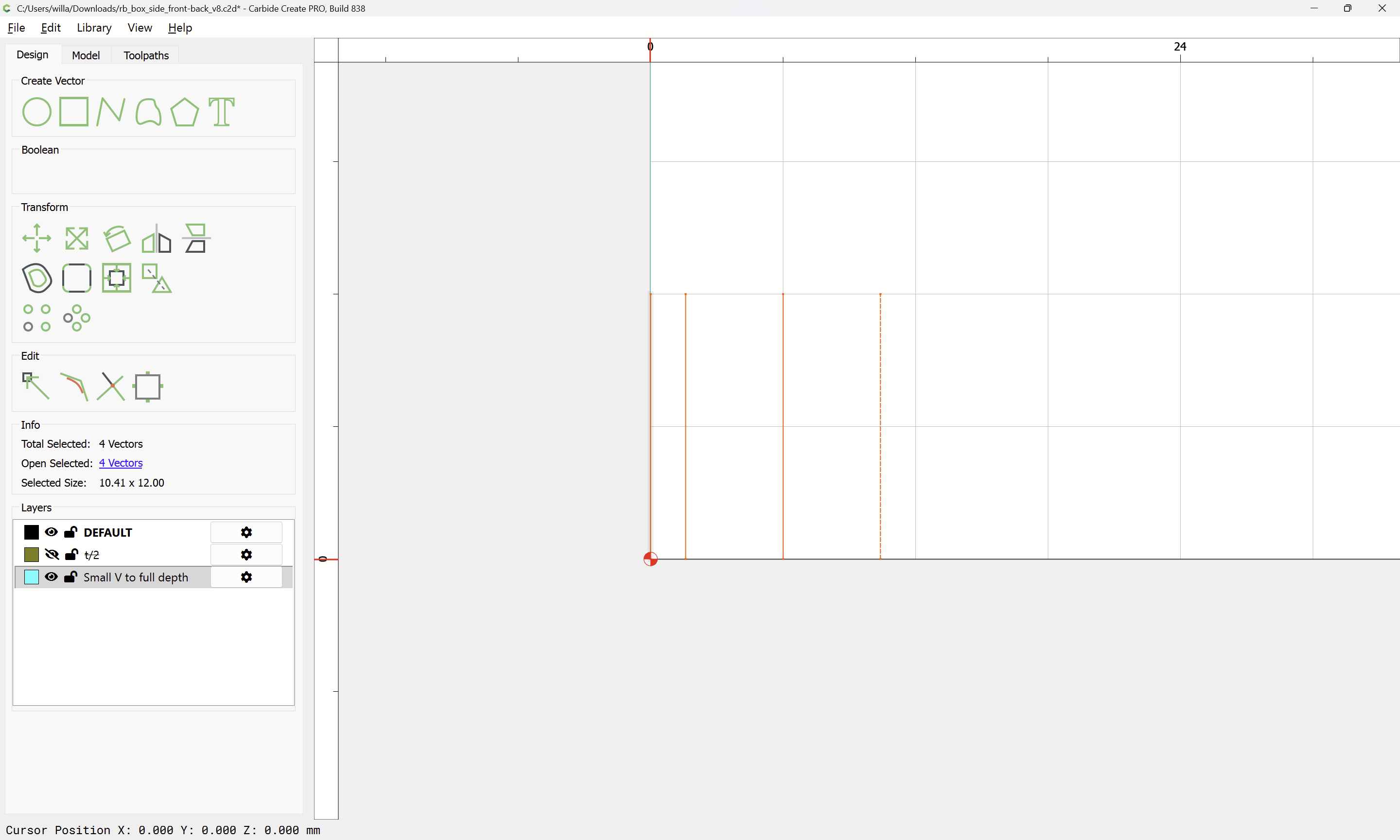Switch to the Toolpaths tab
This screenshot has height=840, width=1400.
[146, 55]
